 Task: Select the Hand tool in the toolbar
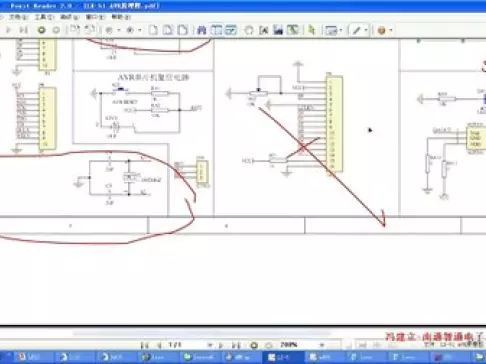pyautogui.click(x=249, y=30)
